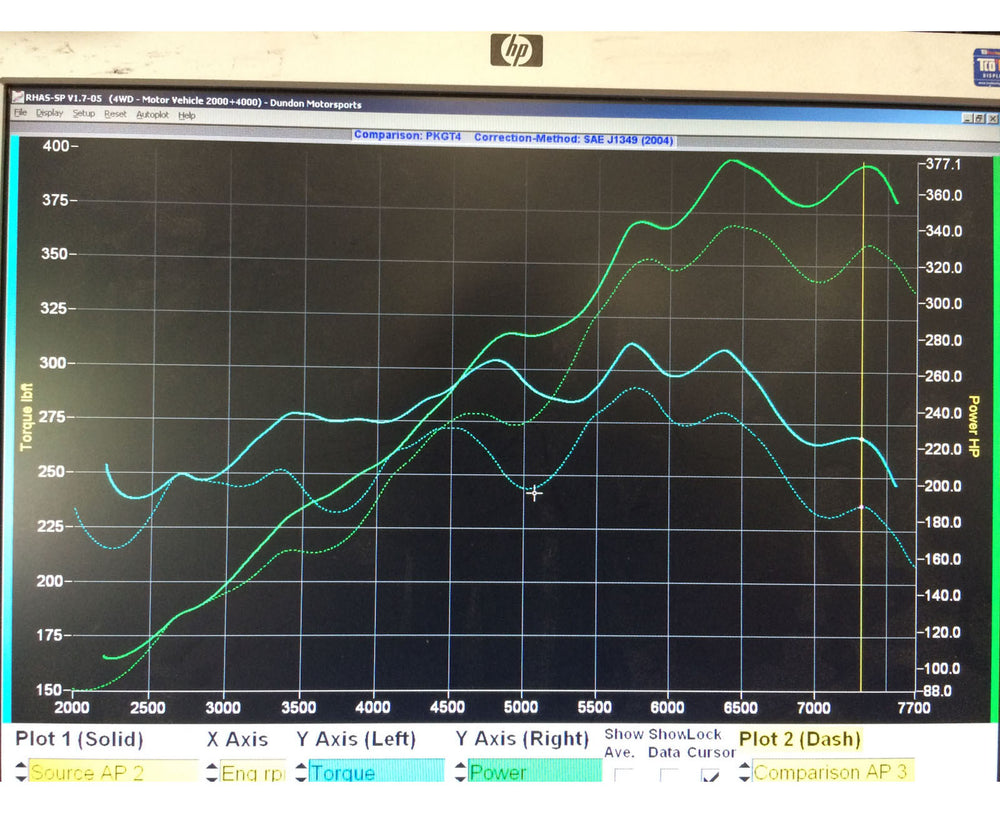Viewport: 1000px width, 813px height.
Task: Click the X Axis stepper arrows
Action: click(211, 772)
